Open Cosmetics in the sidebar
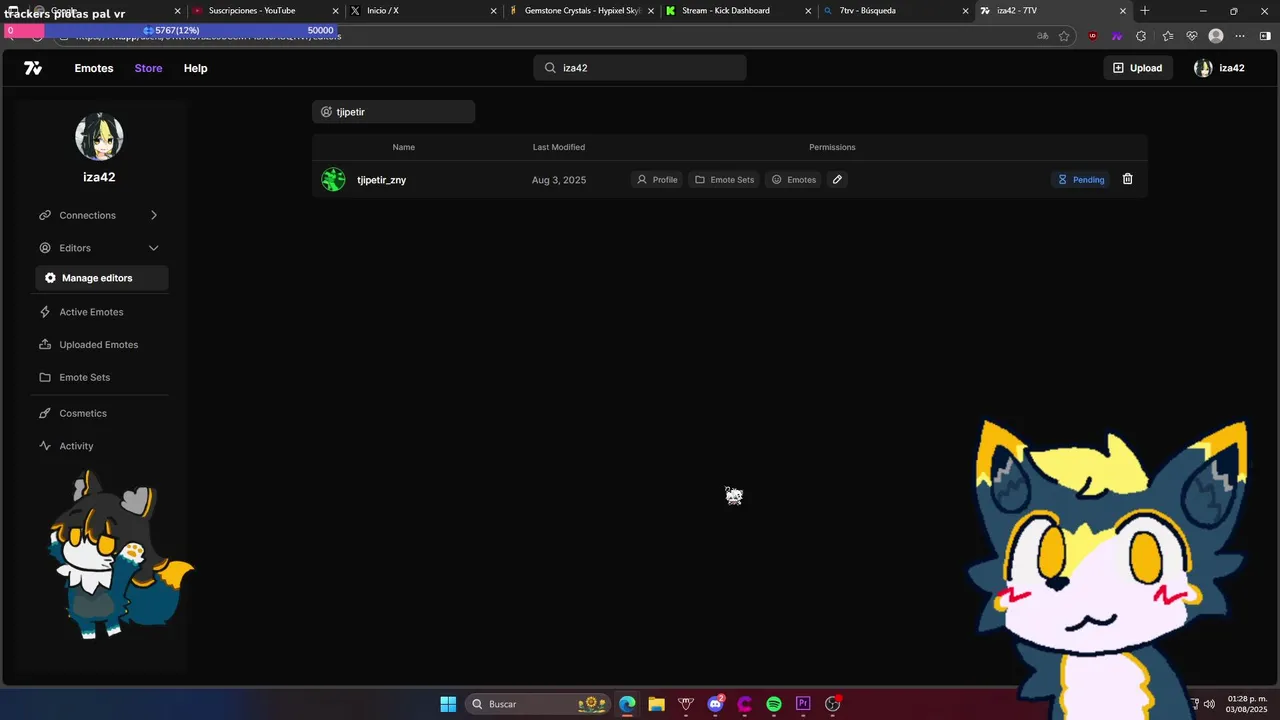 pos(82,413)
